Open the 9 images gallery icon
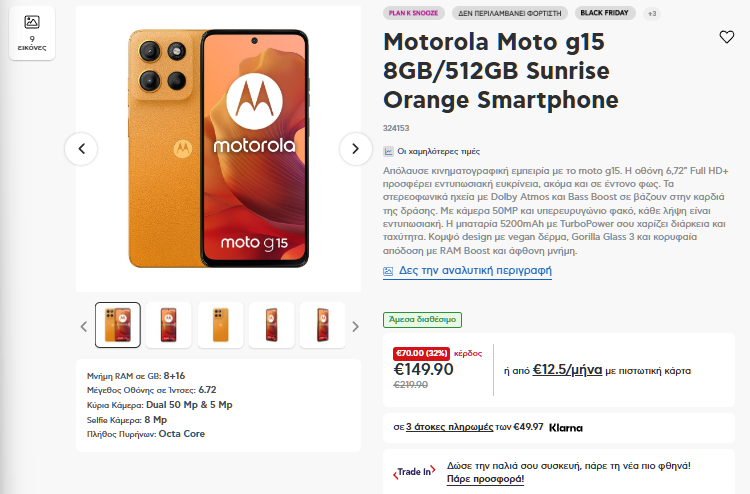 pos(32,33)
